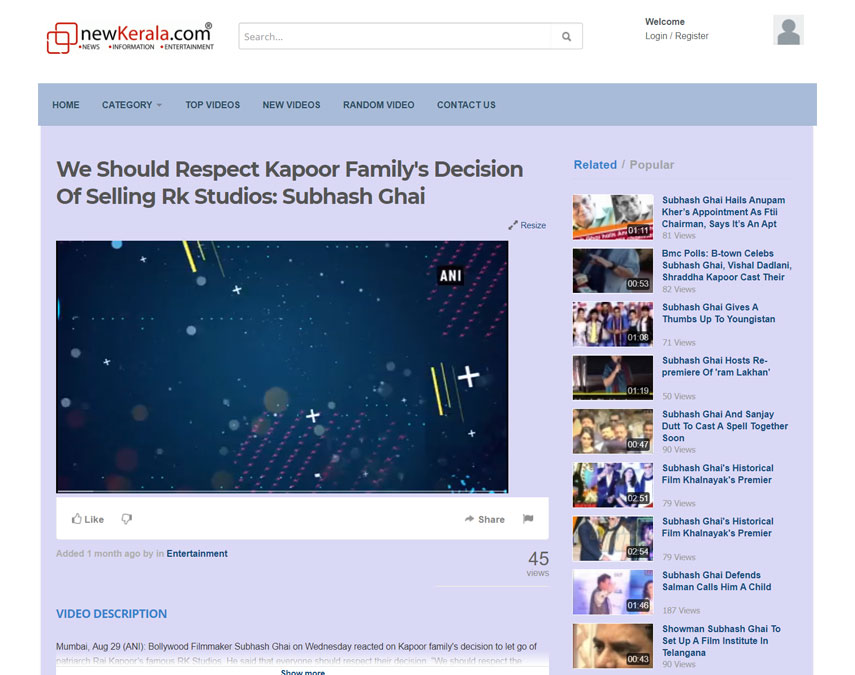This screenshot has height=675, width=855.
Task: Open the Register link
Action: (x=691, y=36)
